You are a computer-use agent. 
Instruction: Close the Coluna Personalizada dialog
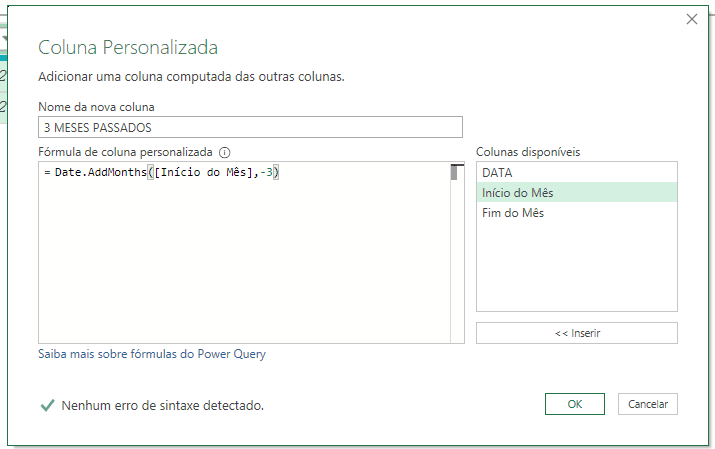pyautogui.click(x=692, y=19)
